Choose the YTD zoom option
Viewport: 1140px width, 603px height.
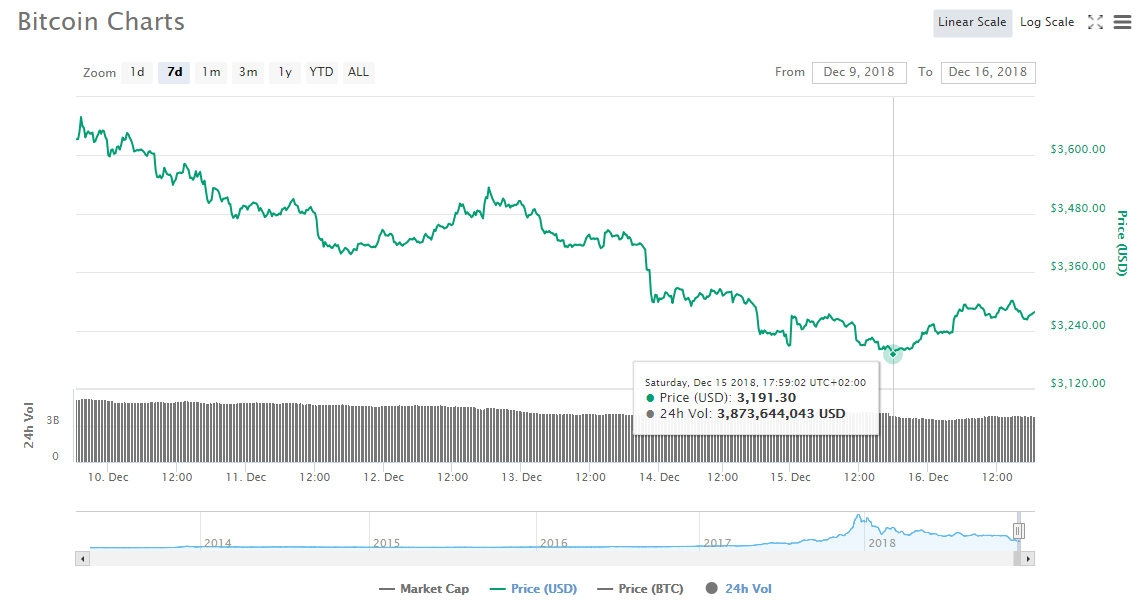tap(321, 72)
